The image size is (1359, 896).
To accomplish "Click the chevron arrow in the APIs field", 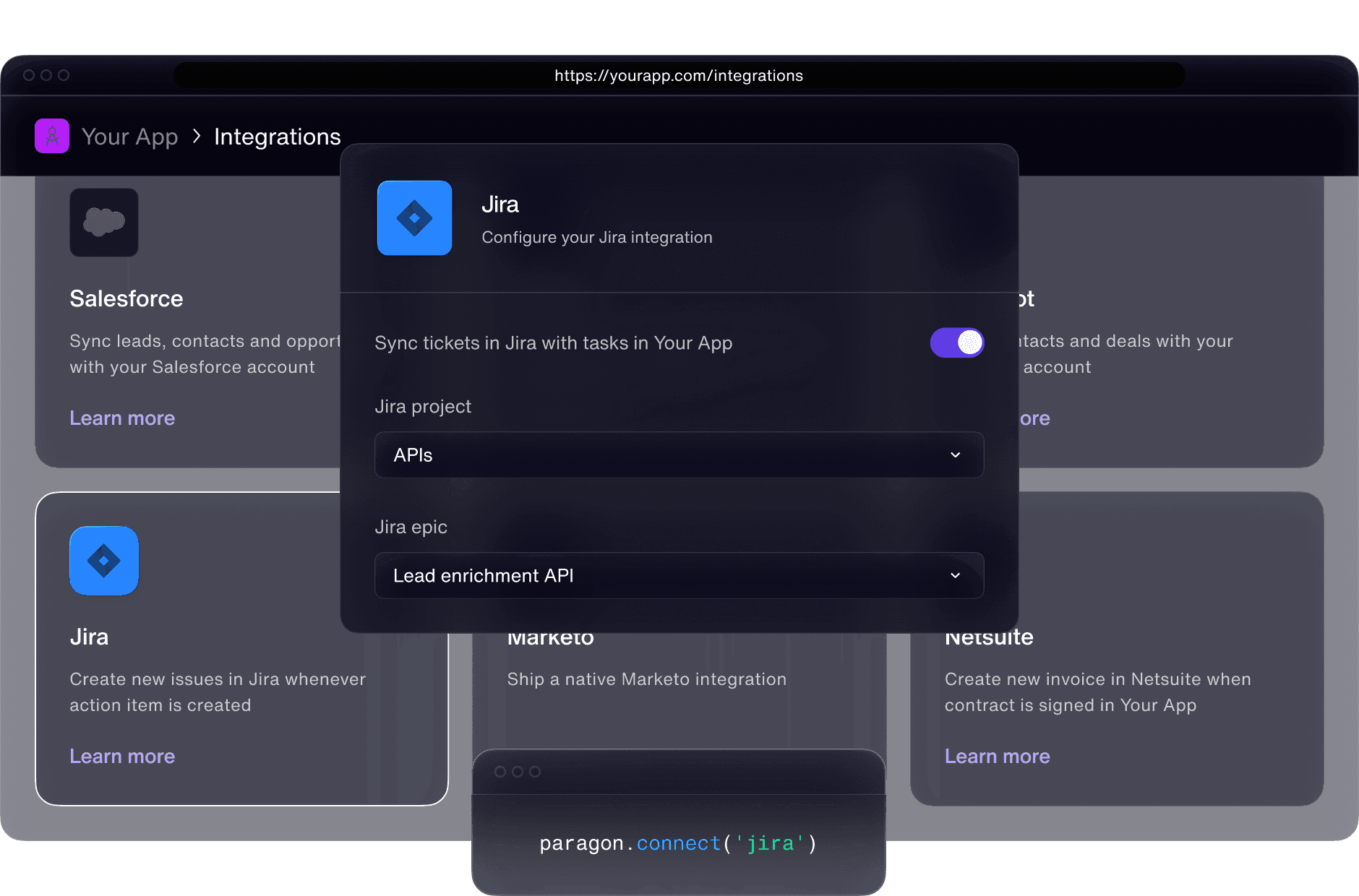I will point(955,455).
